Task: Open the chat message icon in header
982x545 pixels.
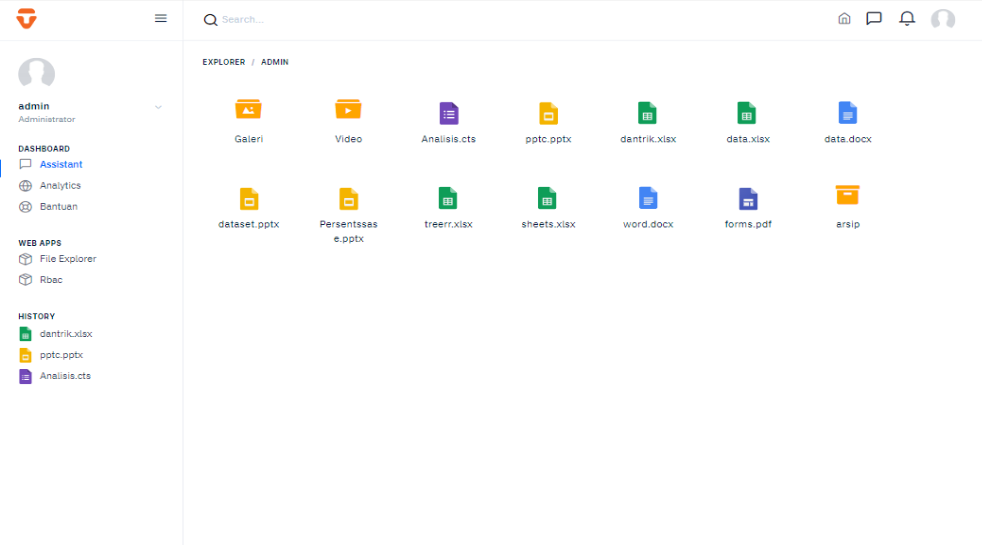Action: point(874,19)
